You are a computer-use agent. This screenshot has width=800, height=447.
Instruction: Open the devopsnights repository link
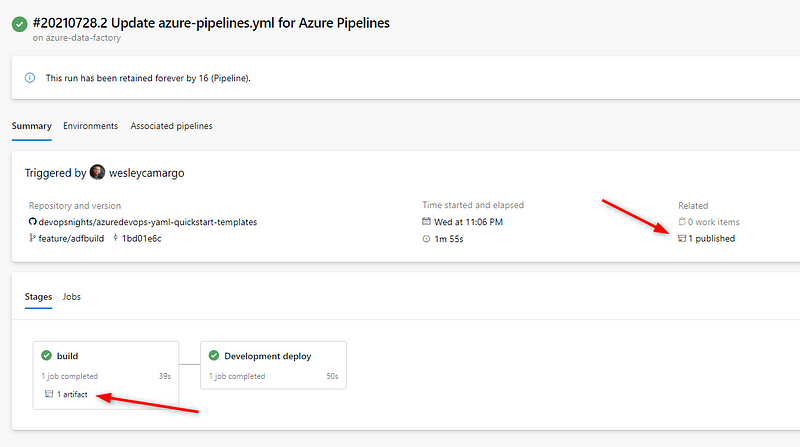[148, 222]
